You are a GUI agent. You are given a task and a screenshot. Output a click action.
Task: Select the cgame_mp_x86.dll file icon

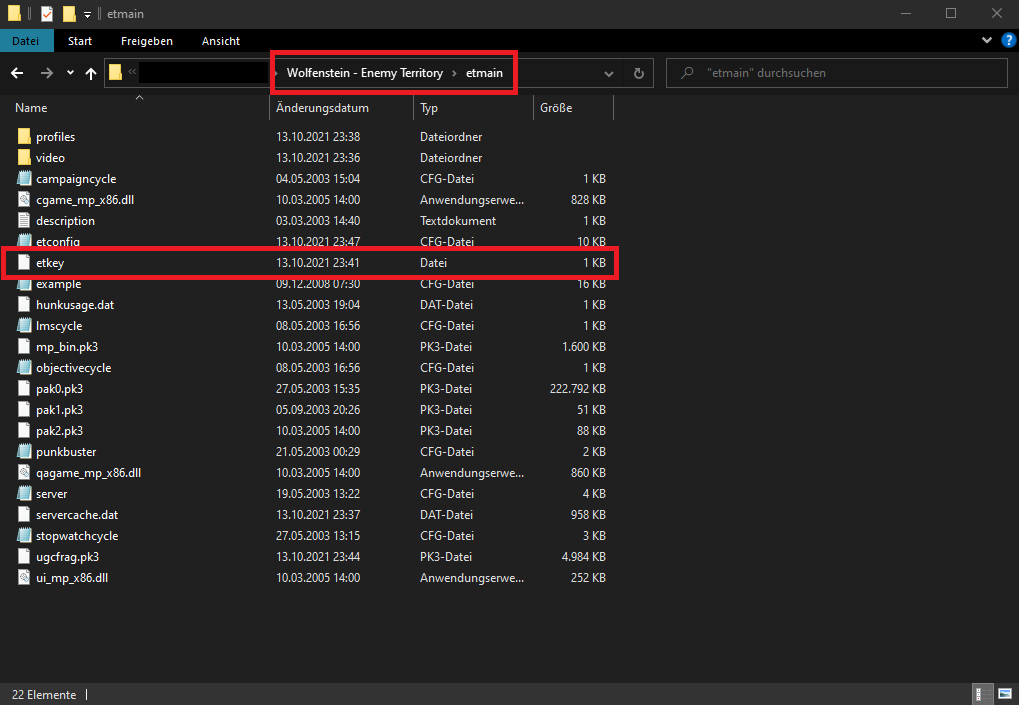point(25,200)
